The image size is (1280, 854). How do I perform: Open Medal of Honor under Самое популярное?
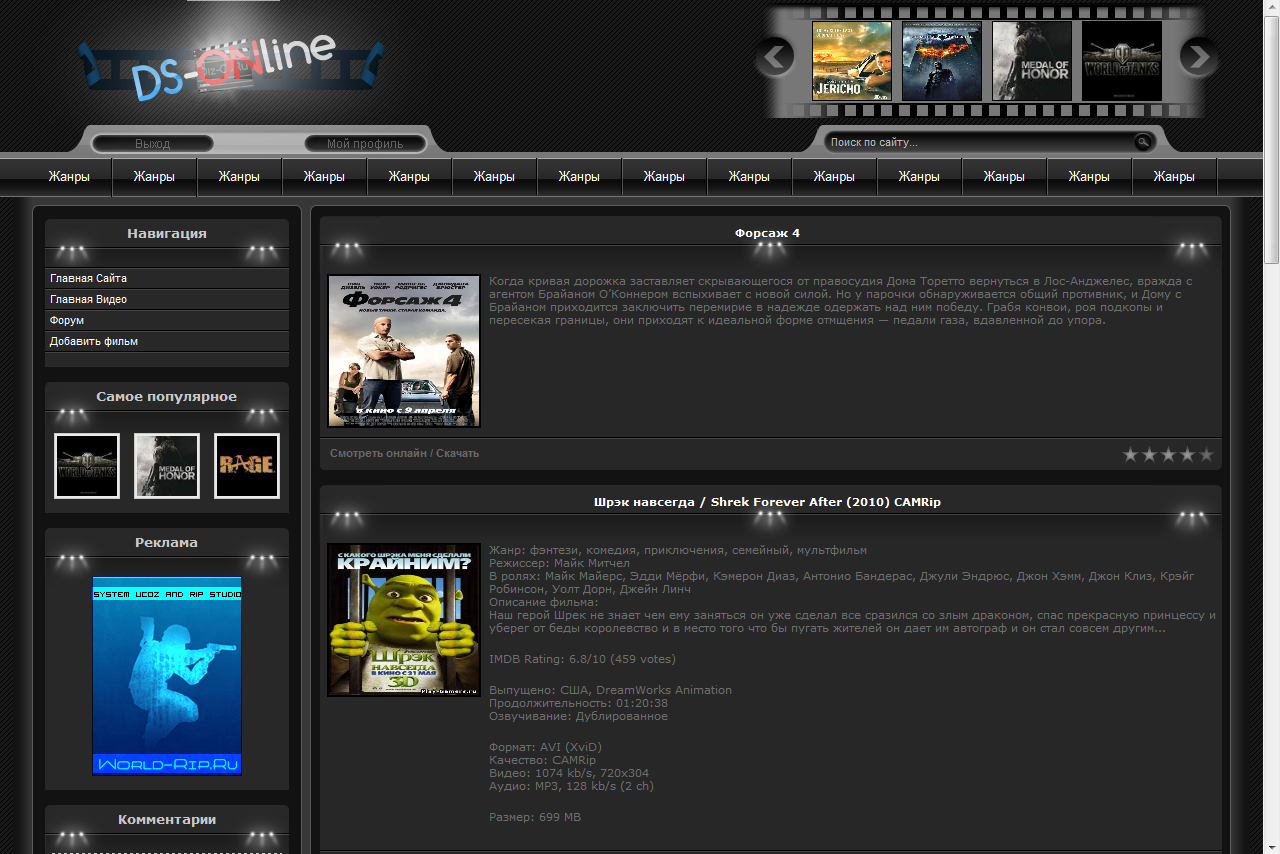167,466
